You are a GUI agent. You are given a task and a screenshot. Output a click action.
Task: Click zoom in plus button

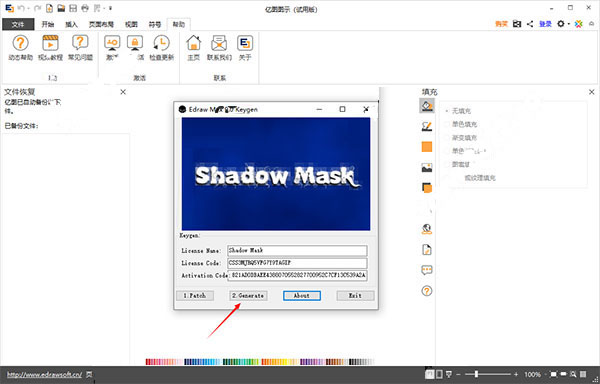(x=516, y=374)
